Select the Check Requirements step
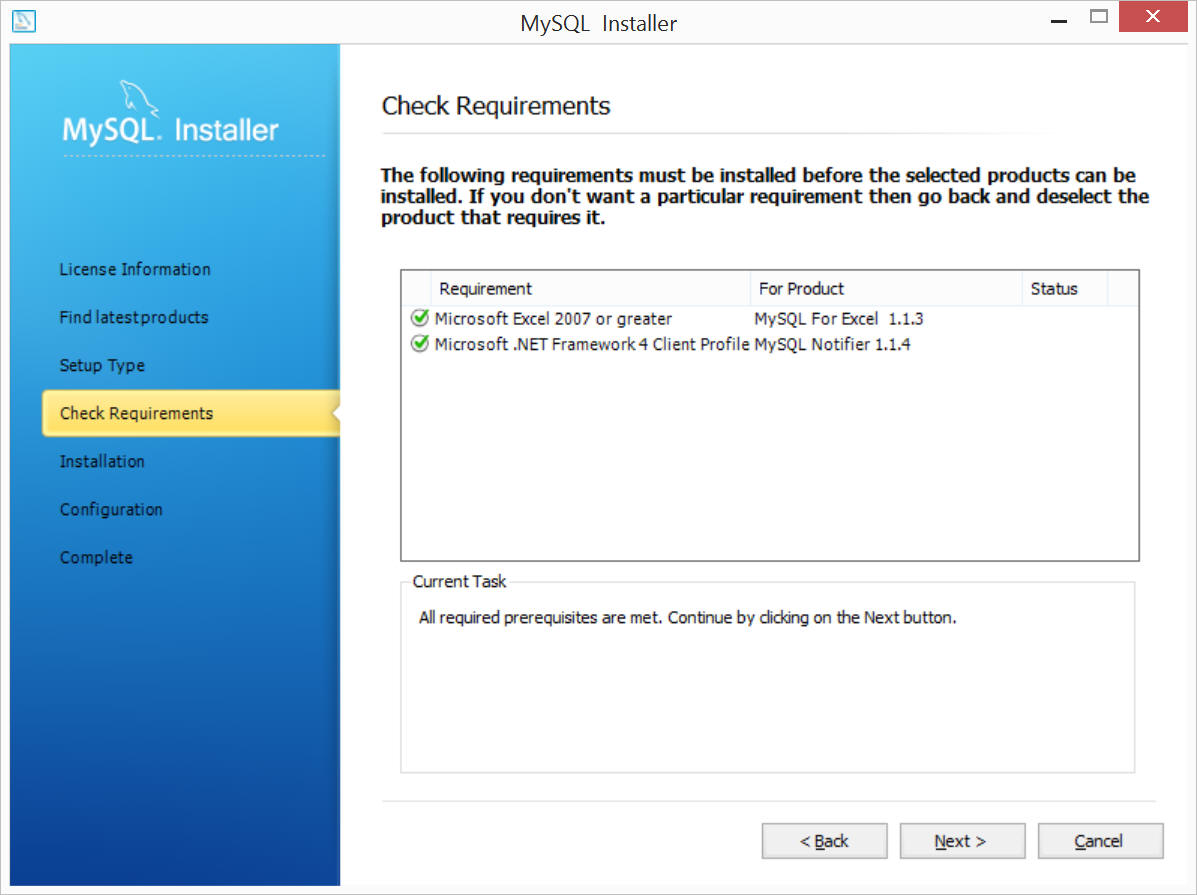Viewport: 1197px width, 895px height. (x=191, y=413)
